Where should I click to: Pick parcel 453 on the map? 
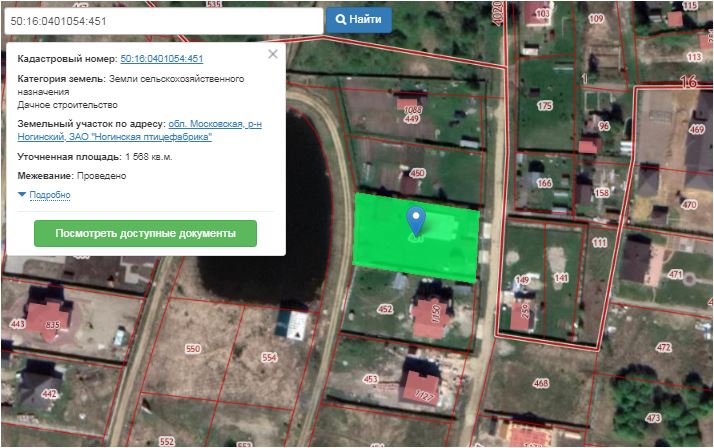point(370,379)
